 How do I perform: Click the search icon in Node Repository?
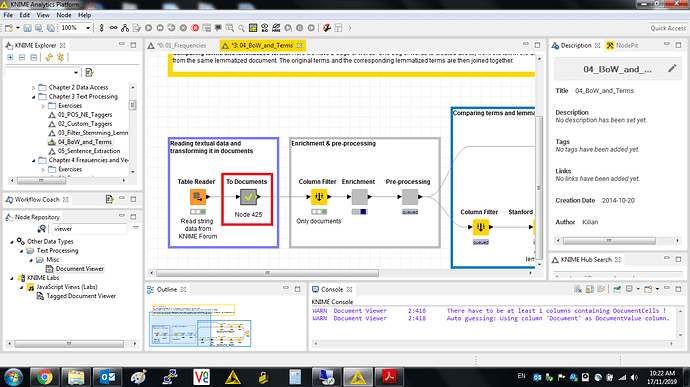pyautogui.click(x=41, y=229)
